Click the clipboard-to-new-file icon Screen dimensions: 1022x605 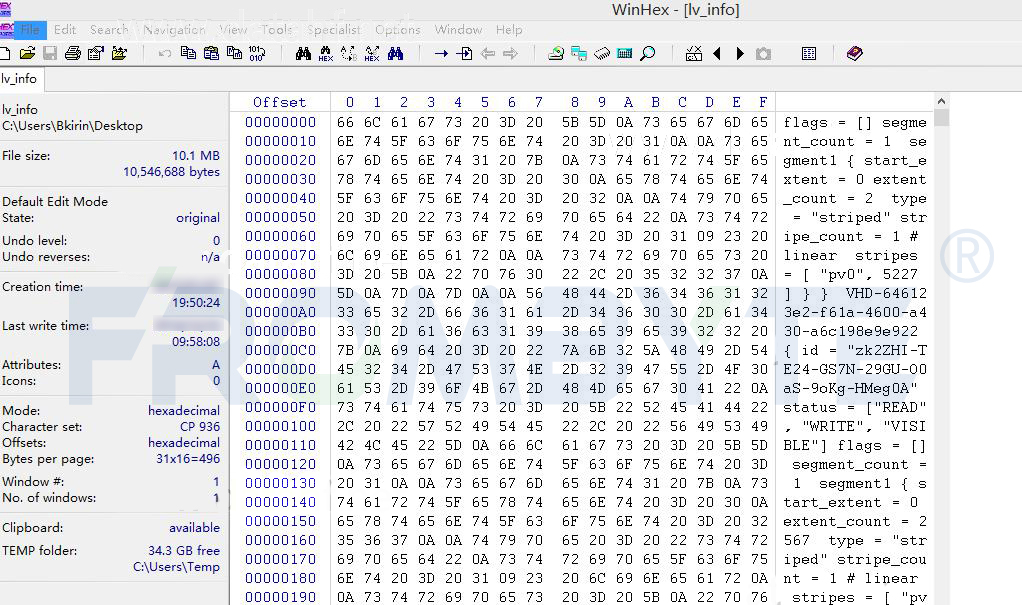click(234, 53)
